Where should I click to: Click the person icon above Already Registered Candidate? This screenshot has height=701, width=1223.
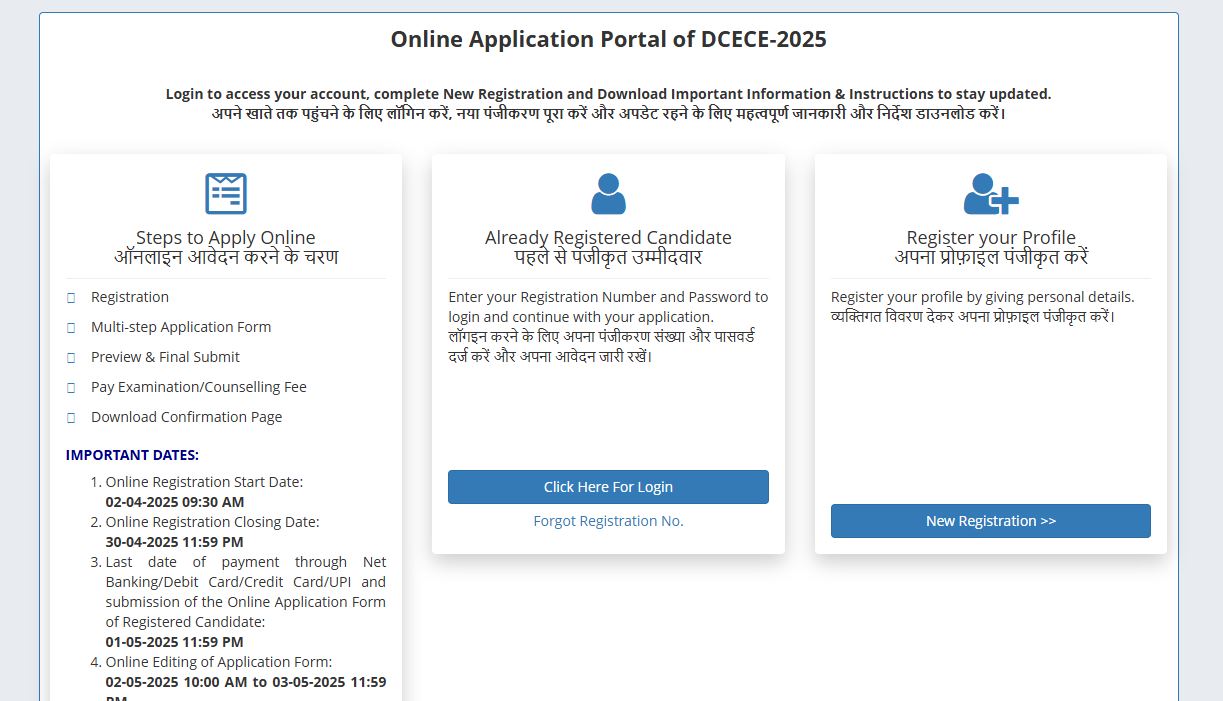click(x=608, y=192)
